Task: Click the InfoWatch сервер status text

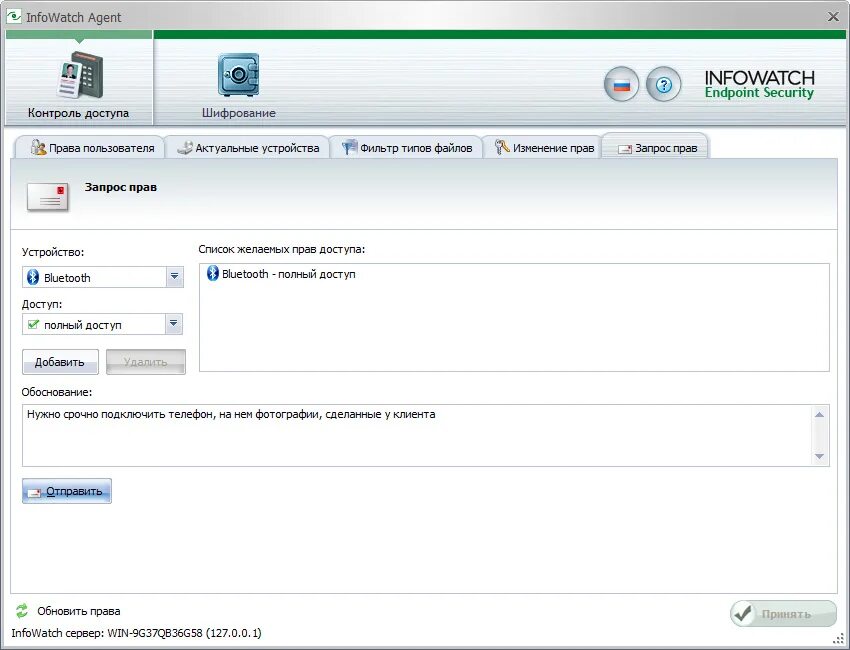Action: coord(136,633)
